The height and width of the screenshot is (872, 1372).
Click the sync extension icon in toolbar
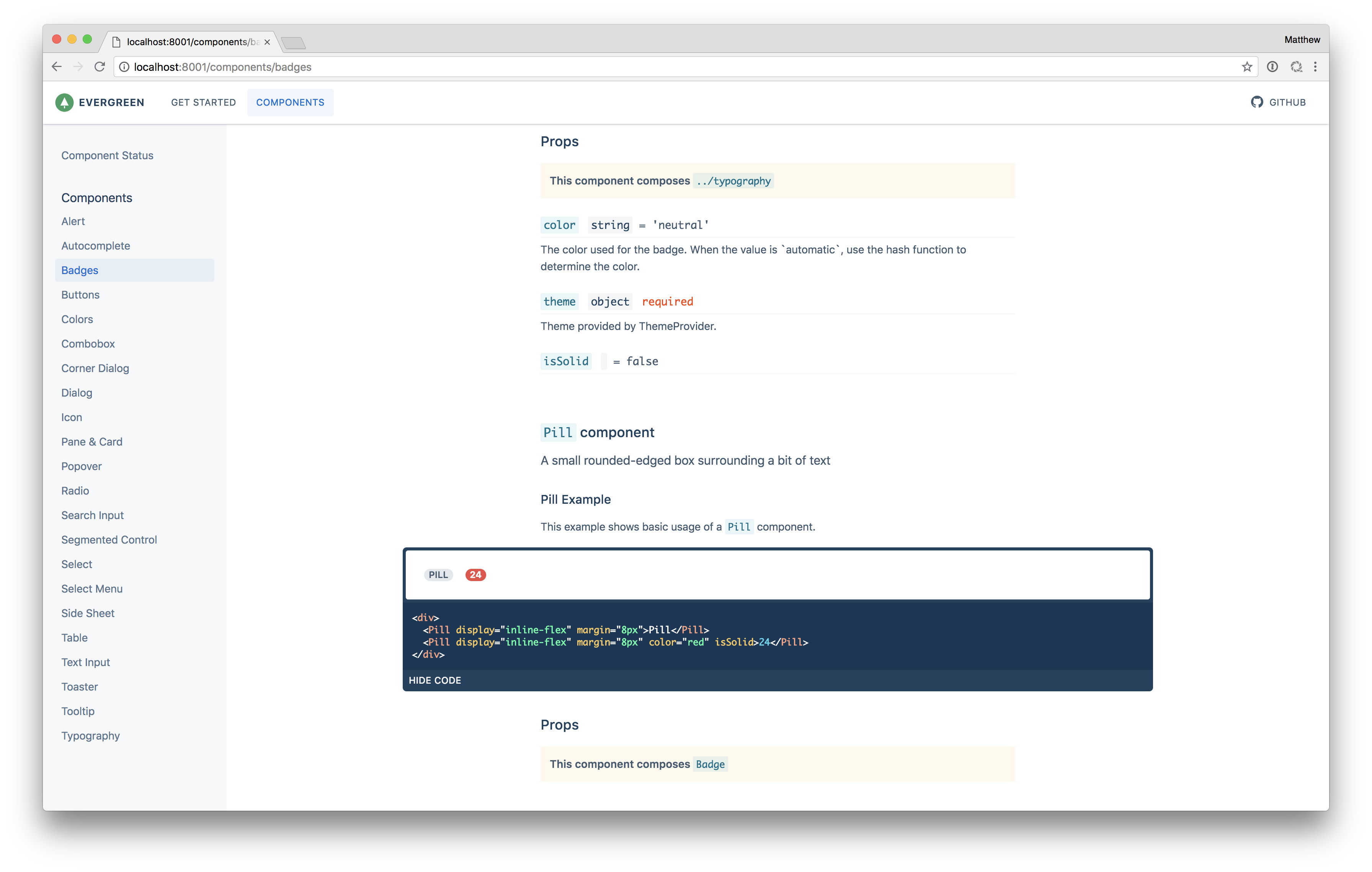(1296, 67)
